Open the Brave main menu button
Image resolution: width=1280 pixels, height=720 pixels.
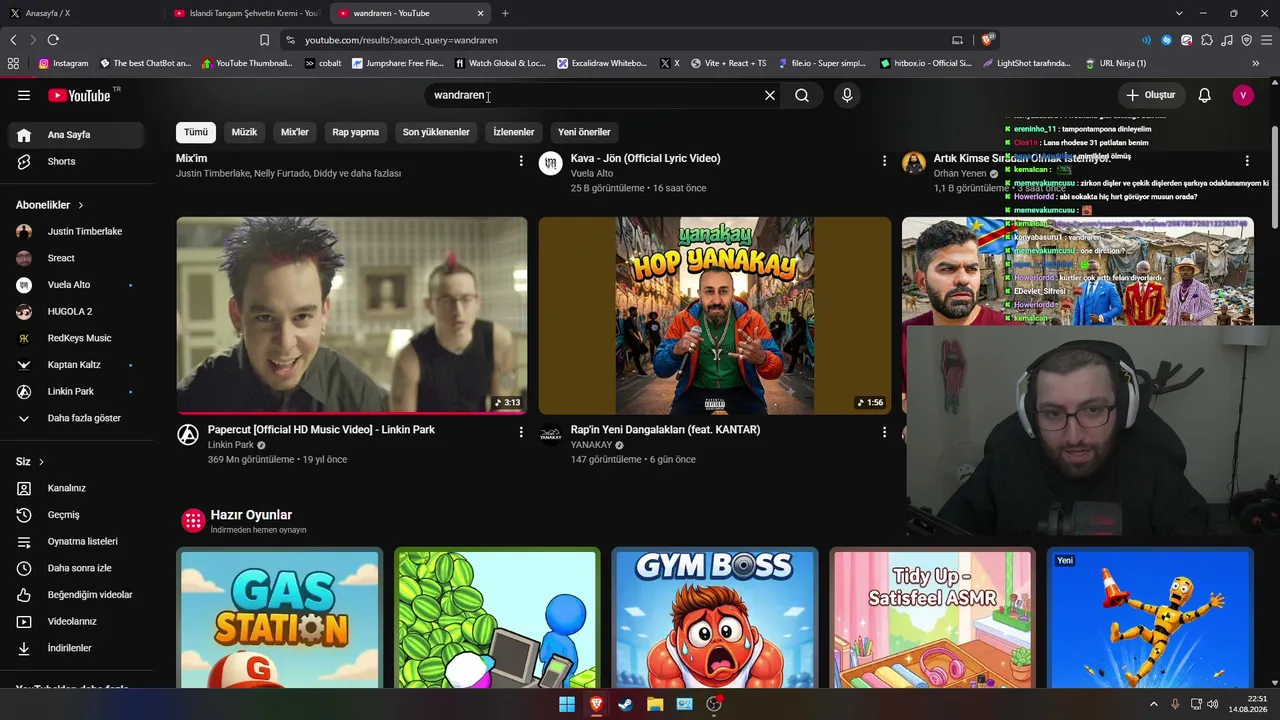coord(1266,40)
